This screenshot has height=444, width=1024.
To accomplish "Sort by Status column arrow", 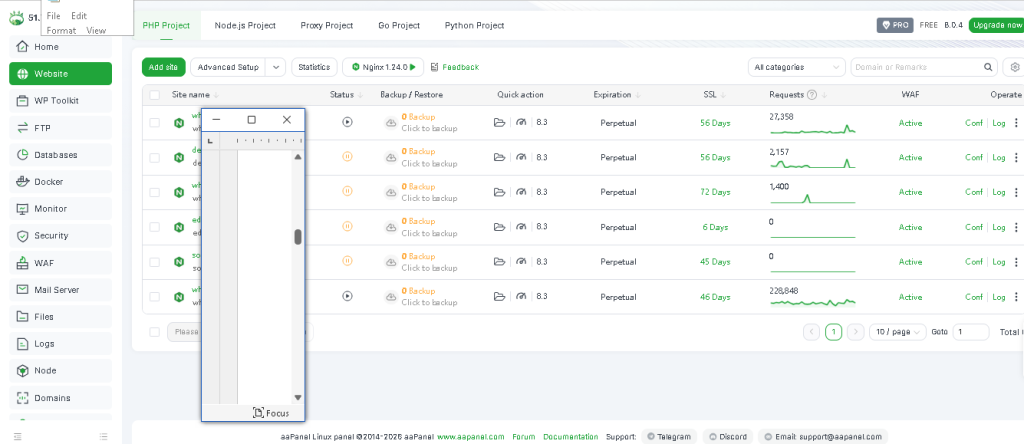I will pyautogui.click(x=360, y=95).
